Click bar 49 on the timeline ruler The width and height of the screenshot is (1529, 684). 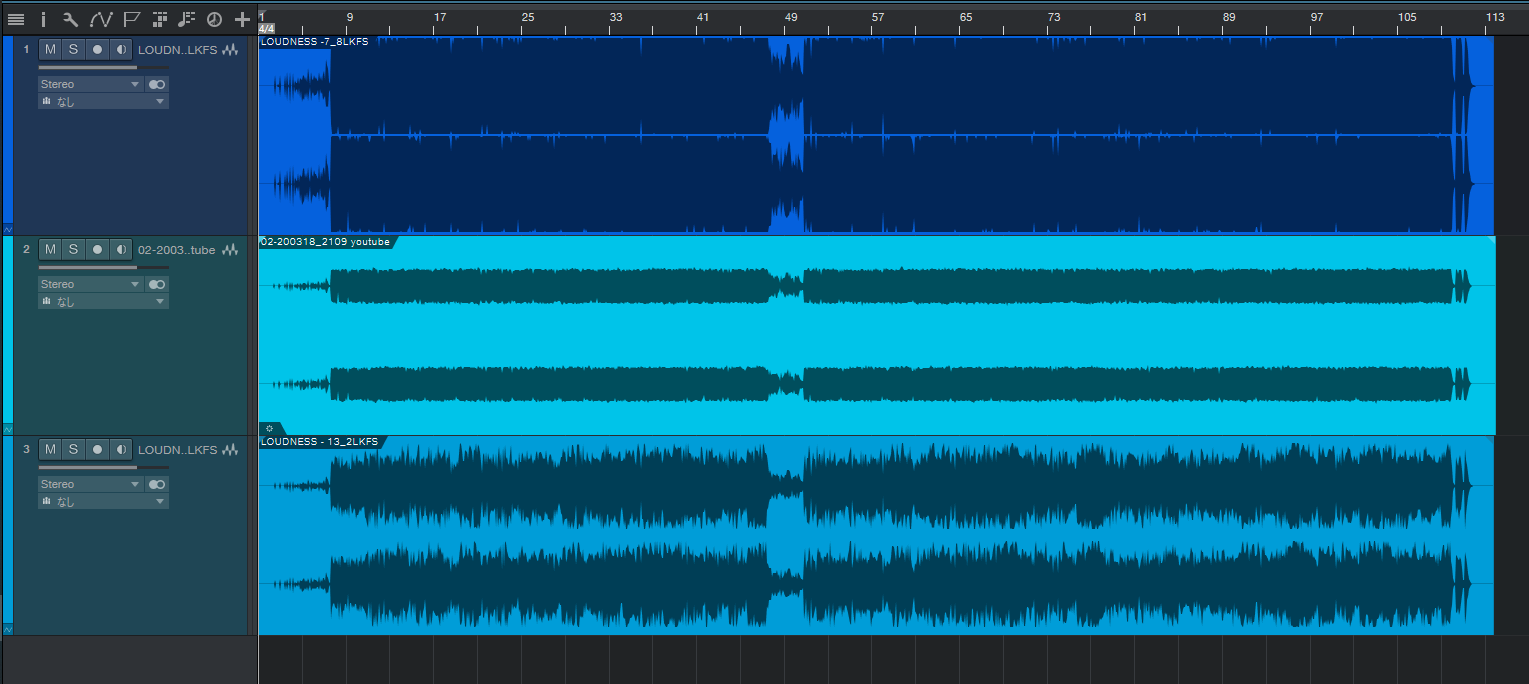coord(791,17)
